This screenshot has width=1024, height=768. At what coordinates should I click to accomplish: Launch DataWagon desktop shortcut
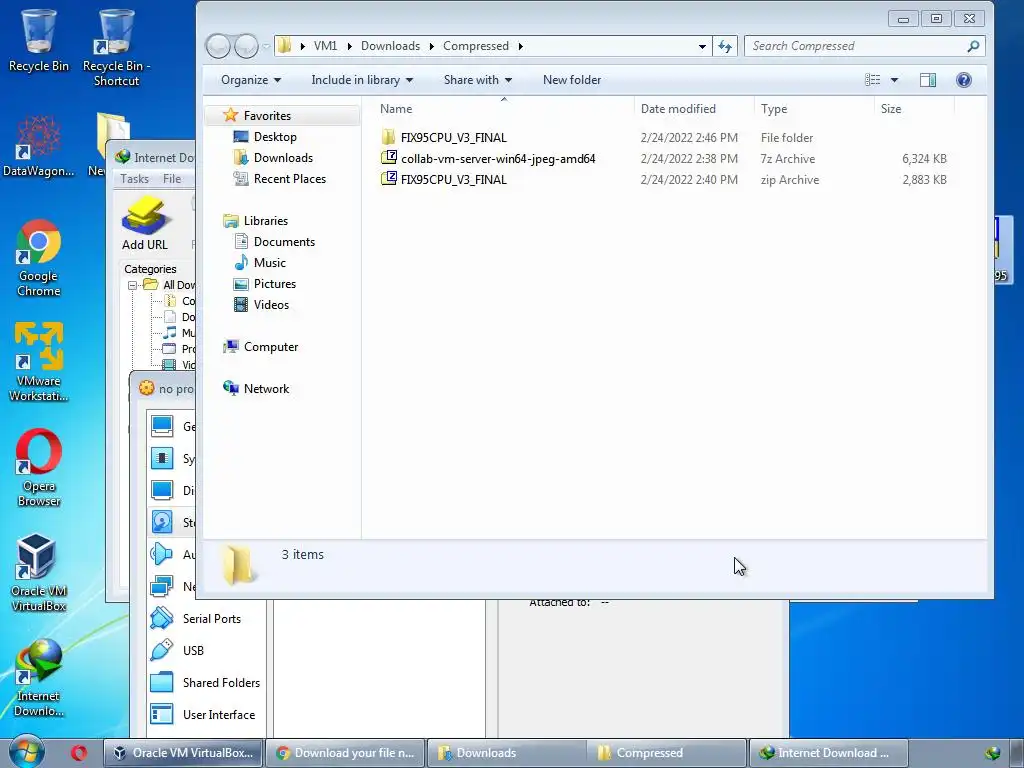(39, 145)
